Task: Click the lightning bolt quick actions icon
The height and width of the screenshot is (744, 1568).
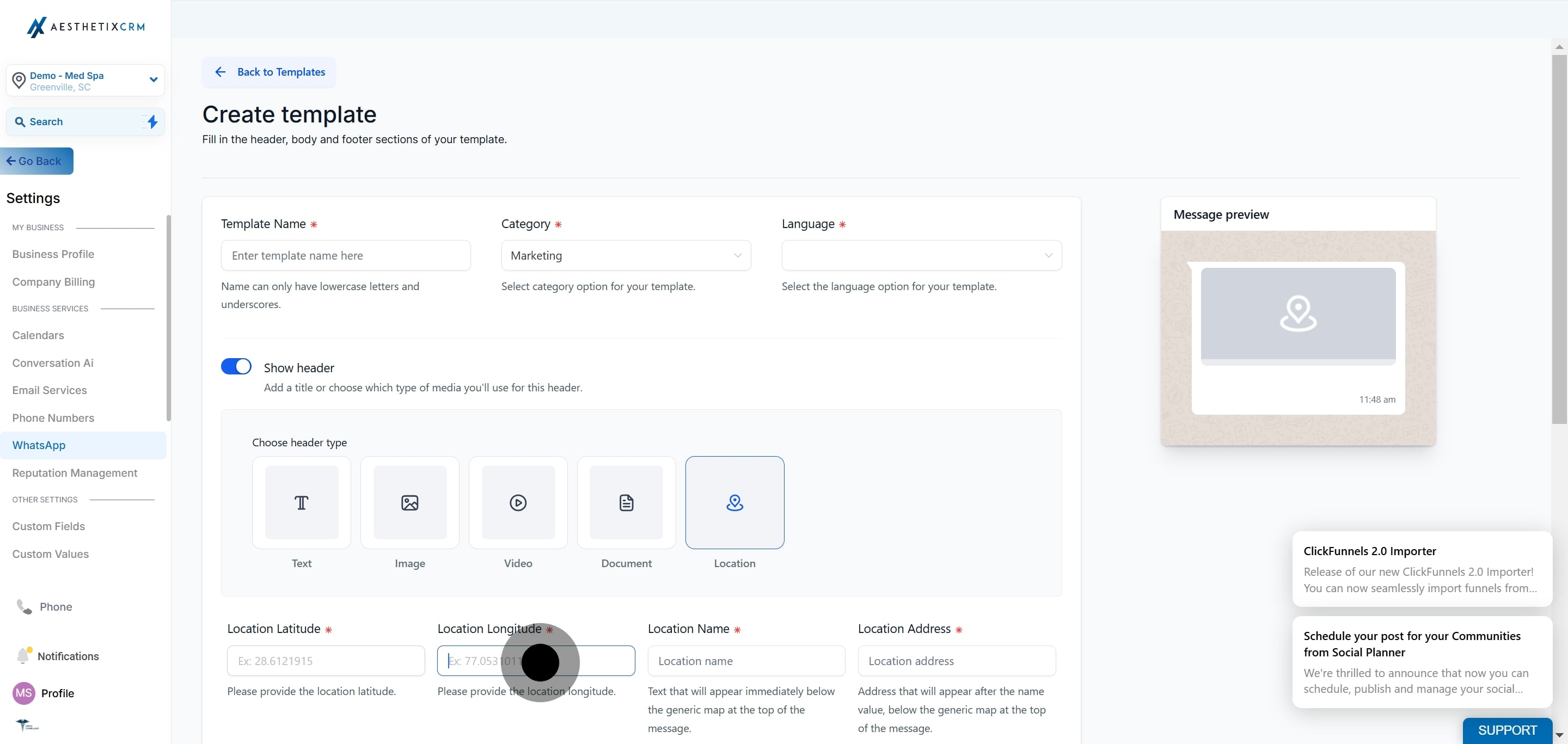Action: point(152,122)
